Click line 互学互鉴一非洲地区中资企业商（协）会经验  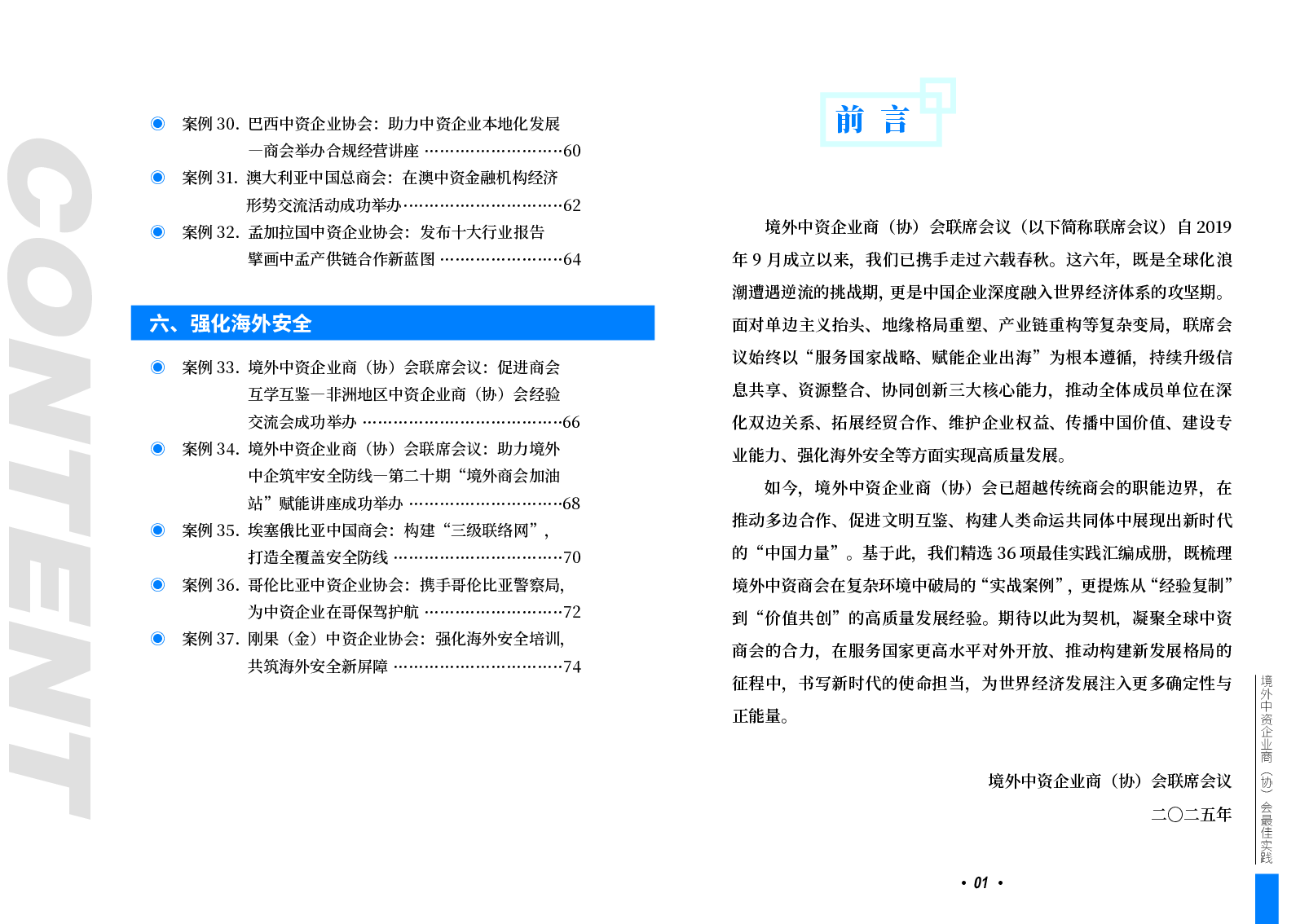(404, 394)
